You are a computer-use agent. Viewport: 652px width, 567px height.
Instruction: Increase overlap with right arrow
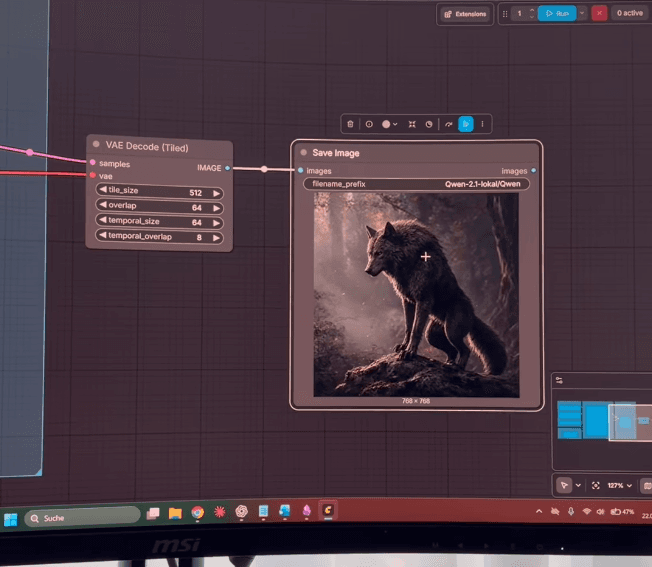[216, 208]
